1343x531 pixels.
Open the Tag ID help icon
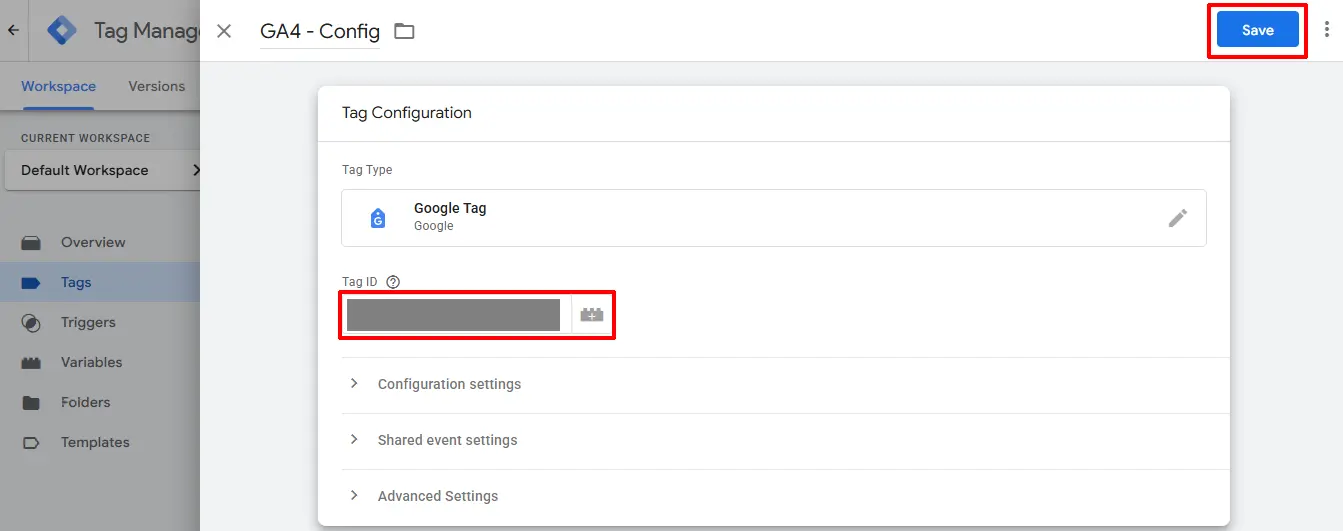click(393, 282)
